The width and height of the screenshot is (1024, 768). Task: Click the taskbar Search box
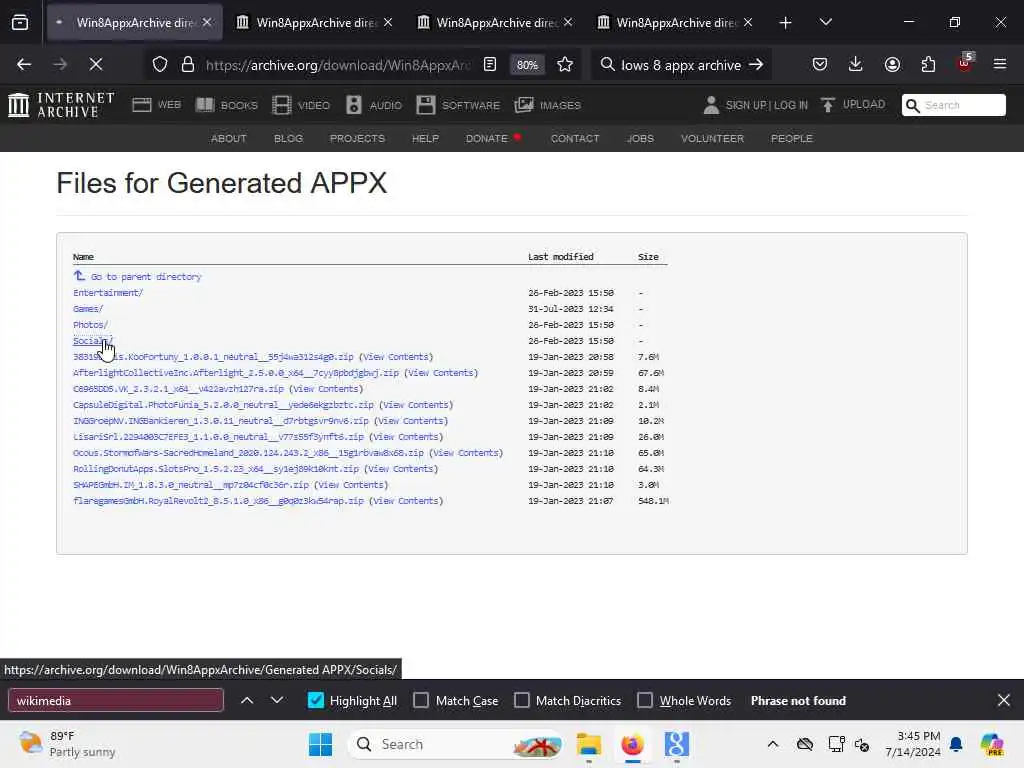click(455, 744)
